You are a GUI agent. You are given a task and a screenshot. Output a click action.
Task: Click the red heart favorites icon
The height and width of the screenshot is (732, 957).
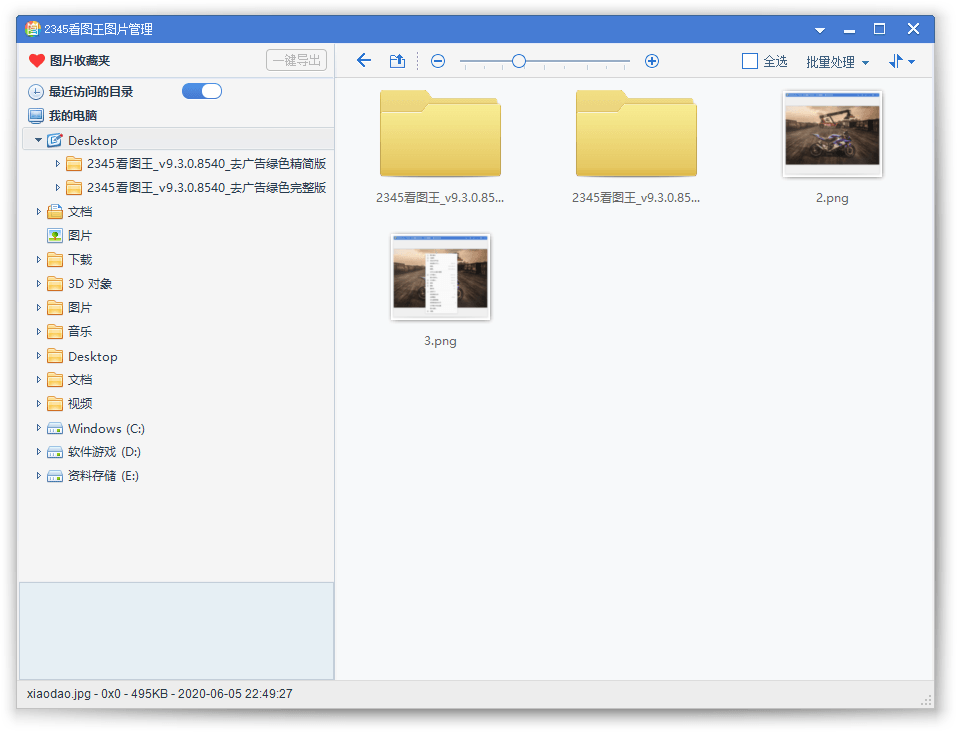(x=37, y=60)
